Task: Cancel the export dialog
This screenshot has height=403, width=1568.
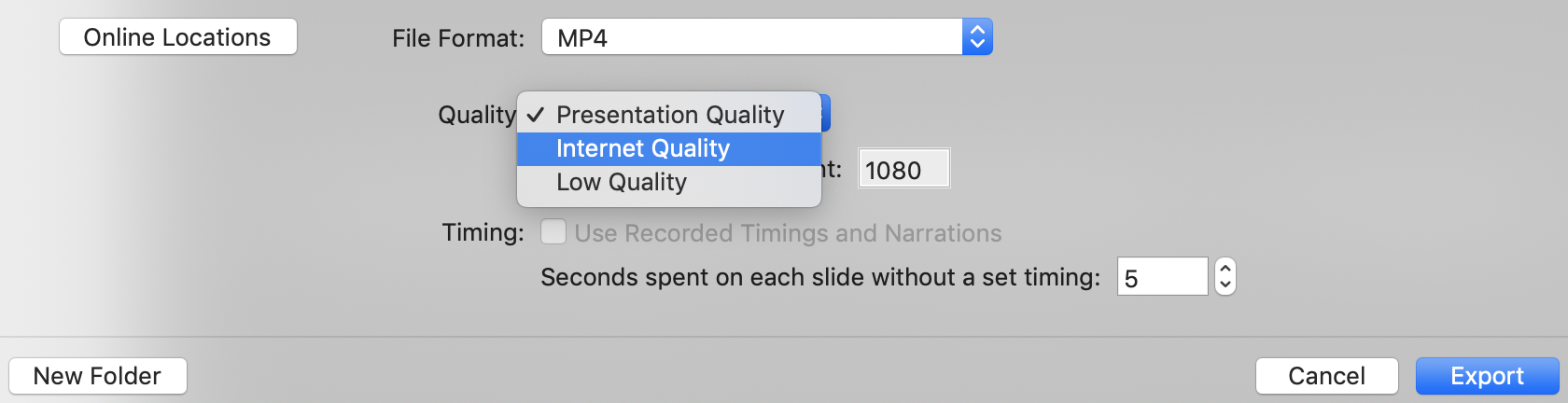Action: (x=1326, y=376)
